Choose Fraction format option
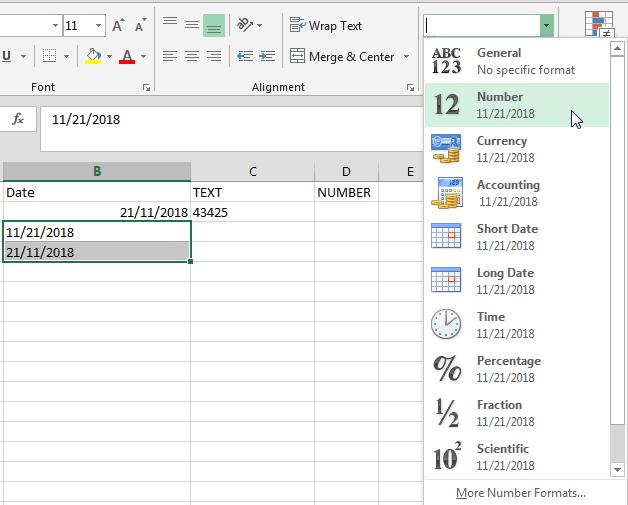 click(517, 413)
